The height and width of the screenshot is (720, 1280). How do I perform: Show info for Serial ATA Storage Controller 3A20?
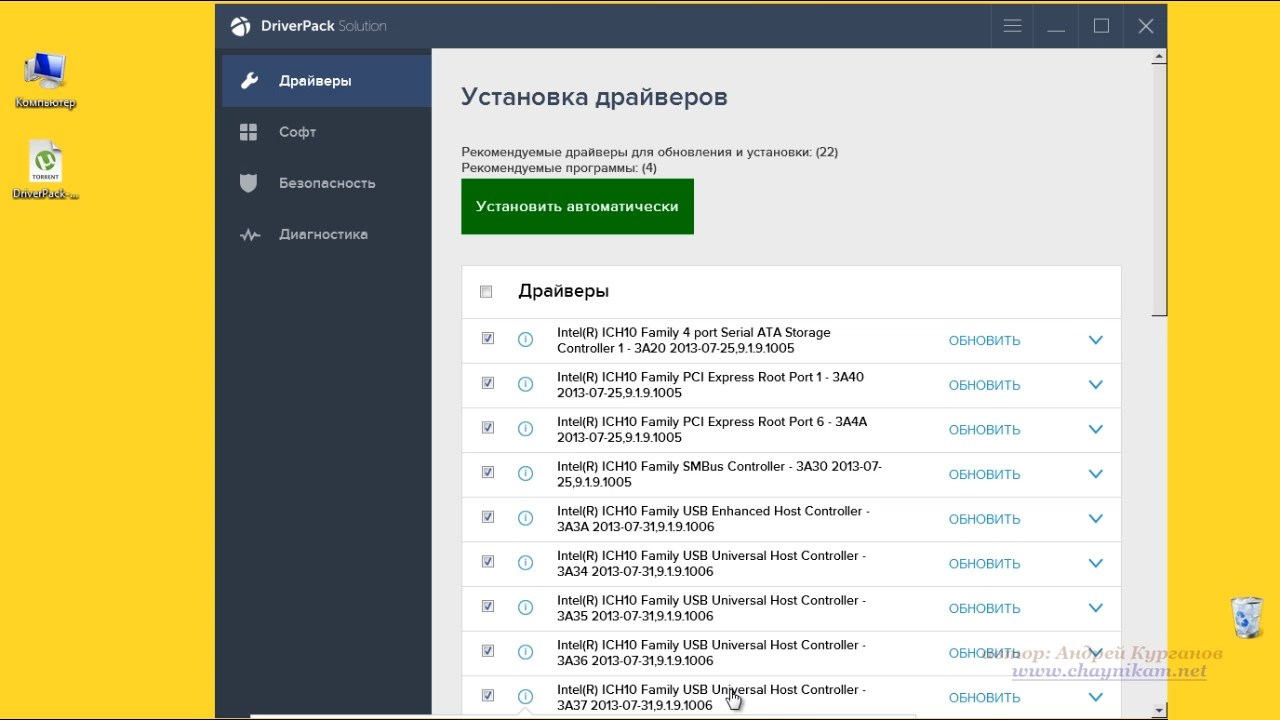pyautogui.click(x=525, y=340)
